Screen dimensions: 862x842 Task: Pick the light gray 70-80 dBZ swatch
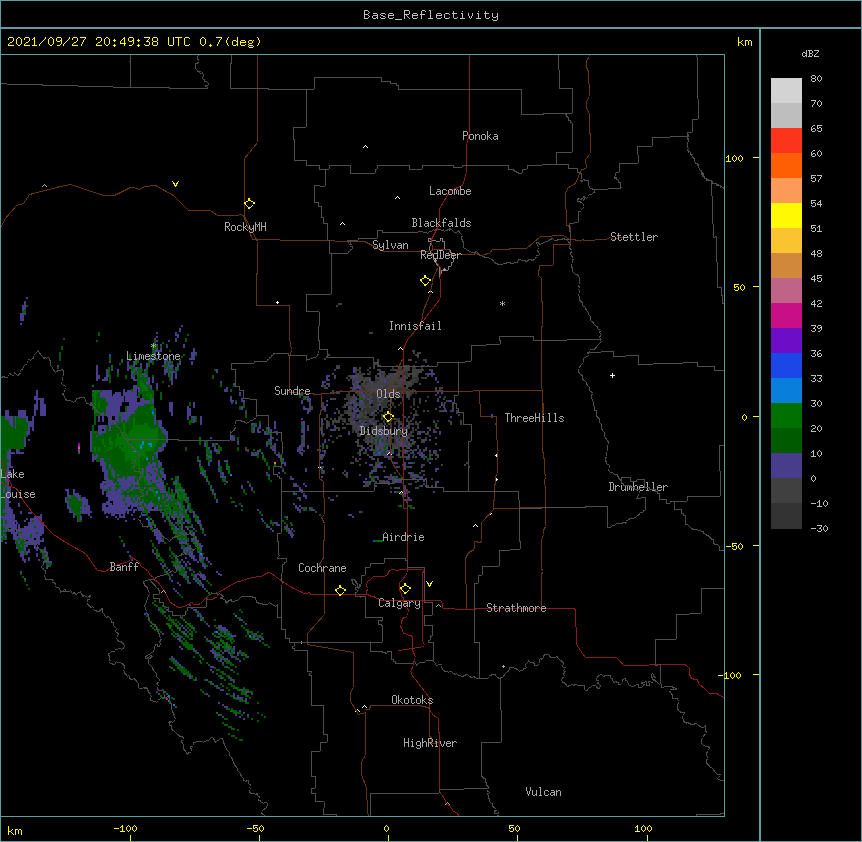786,91
